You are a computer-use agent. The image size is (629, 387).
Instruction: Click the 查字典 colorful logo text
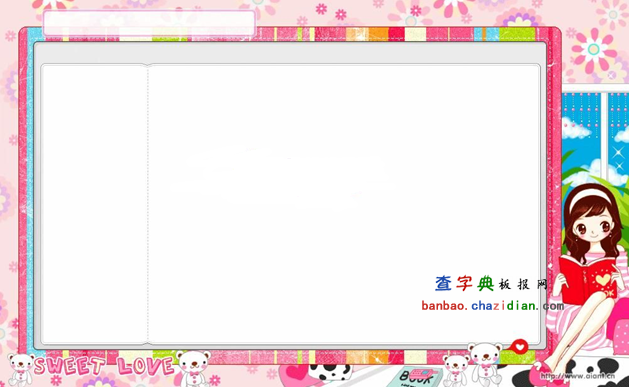point(464,283)
